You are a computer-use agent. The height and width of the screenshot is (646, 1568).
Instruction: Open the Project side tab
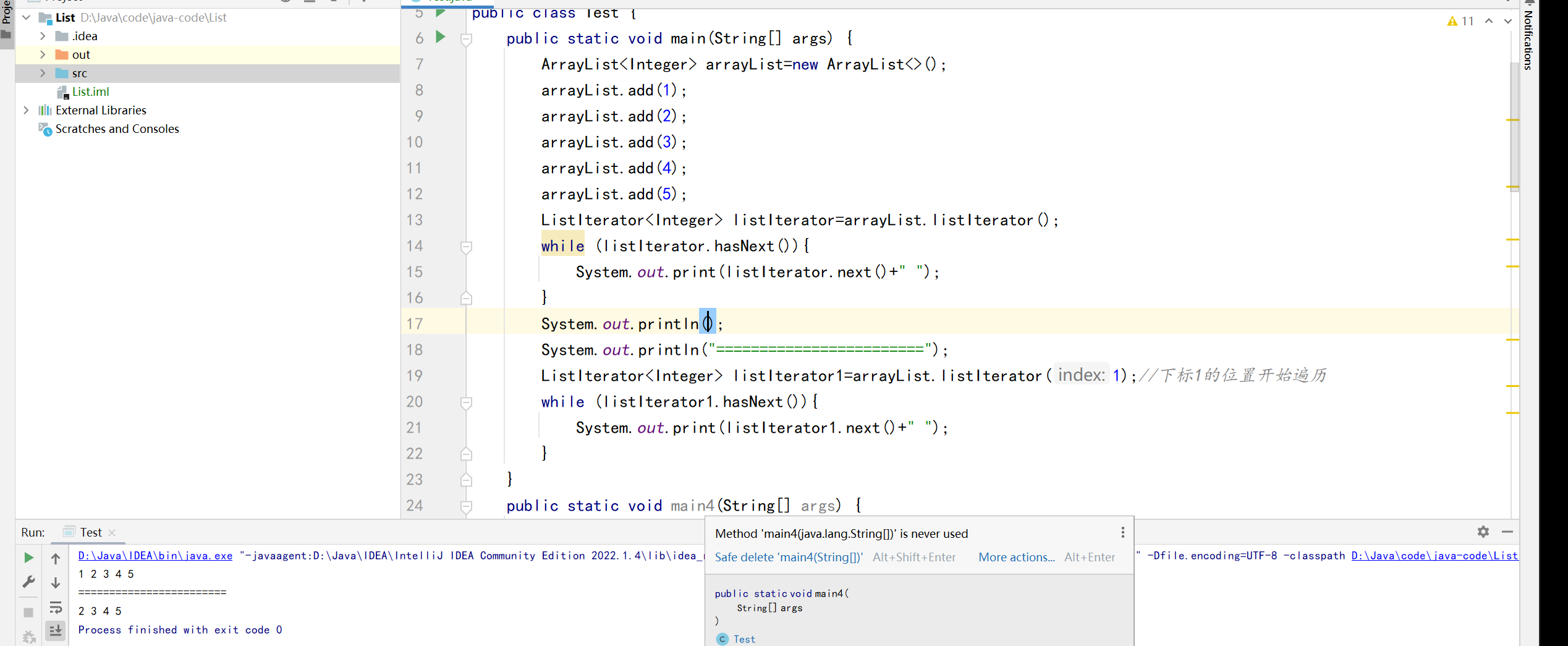(7, 19)
